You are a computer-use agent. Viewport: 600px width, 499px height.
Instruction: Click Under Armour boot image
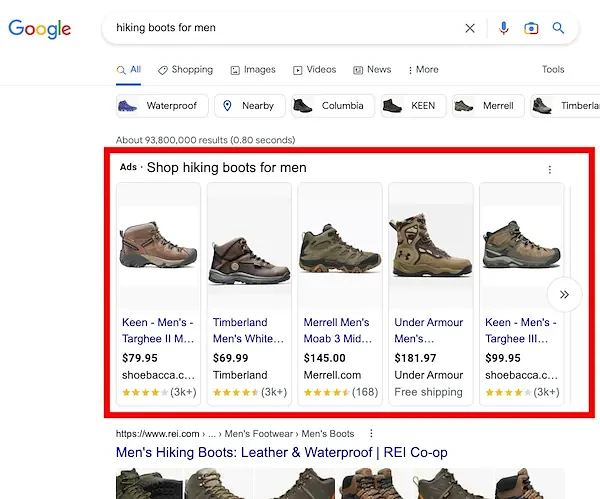(x=430, y=245)
